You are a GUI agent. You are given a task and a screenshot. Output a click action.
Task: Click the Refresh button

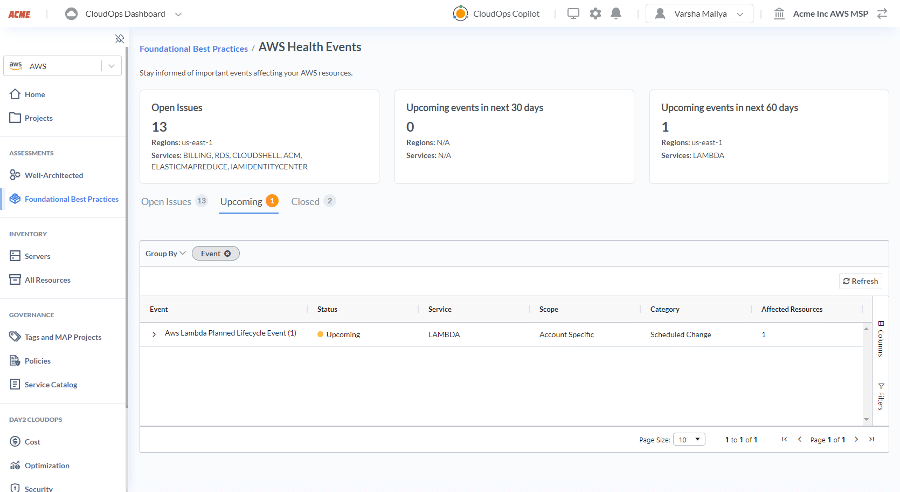(860, 281)
